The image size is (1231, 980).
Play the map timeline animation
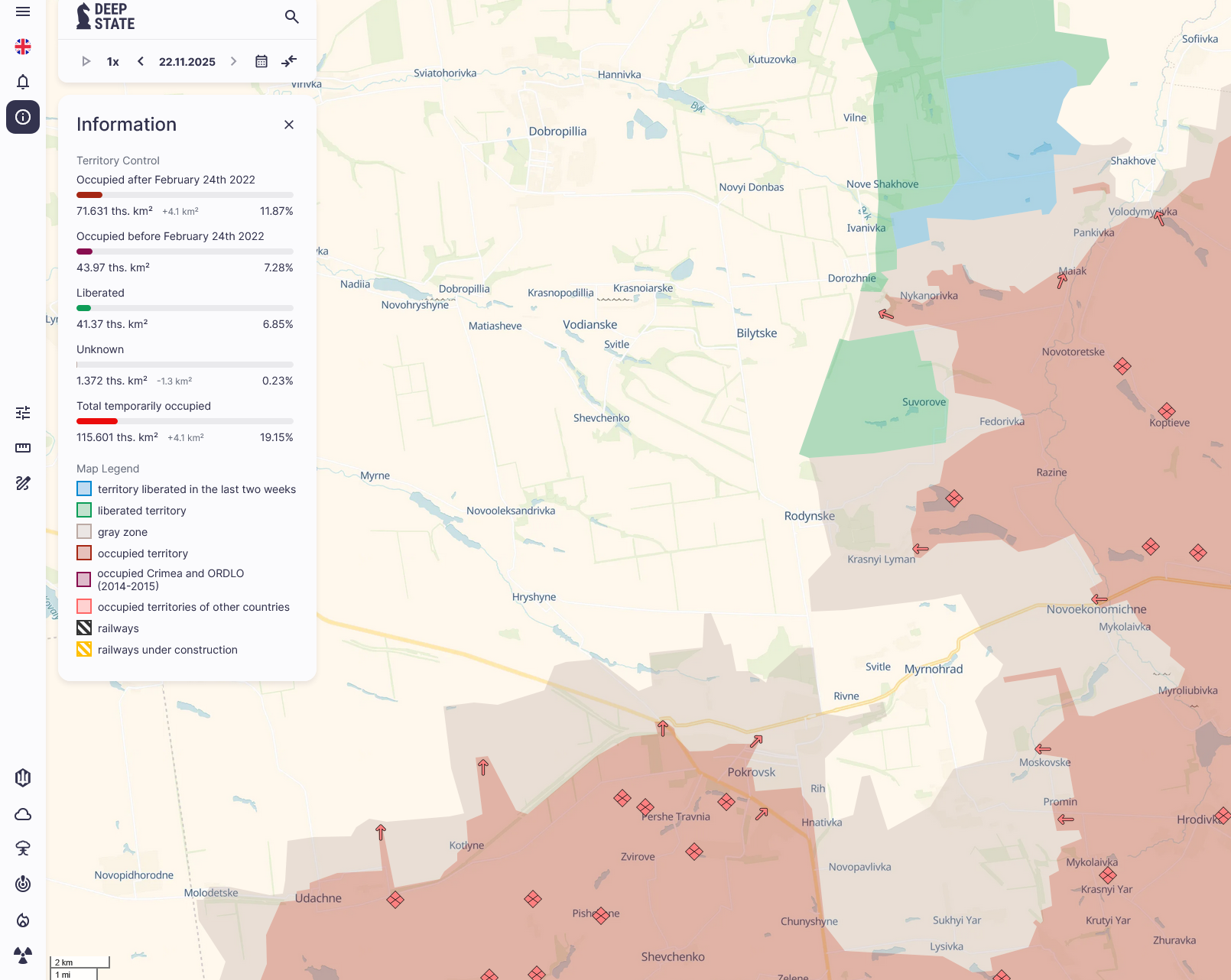pos(86,61)
